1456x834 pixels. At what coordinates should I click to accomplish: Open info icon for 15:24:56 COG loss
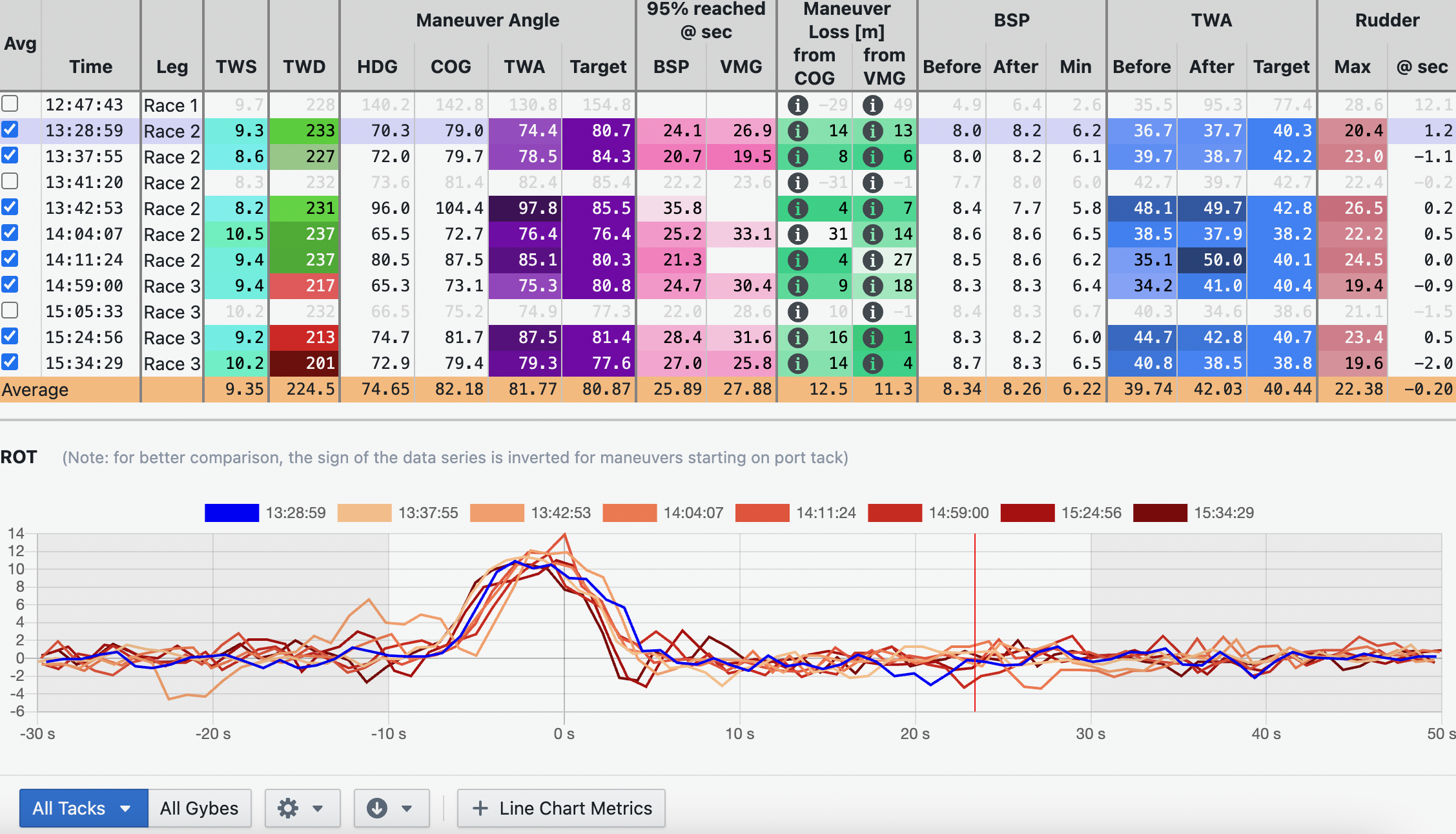[798, 338]
